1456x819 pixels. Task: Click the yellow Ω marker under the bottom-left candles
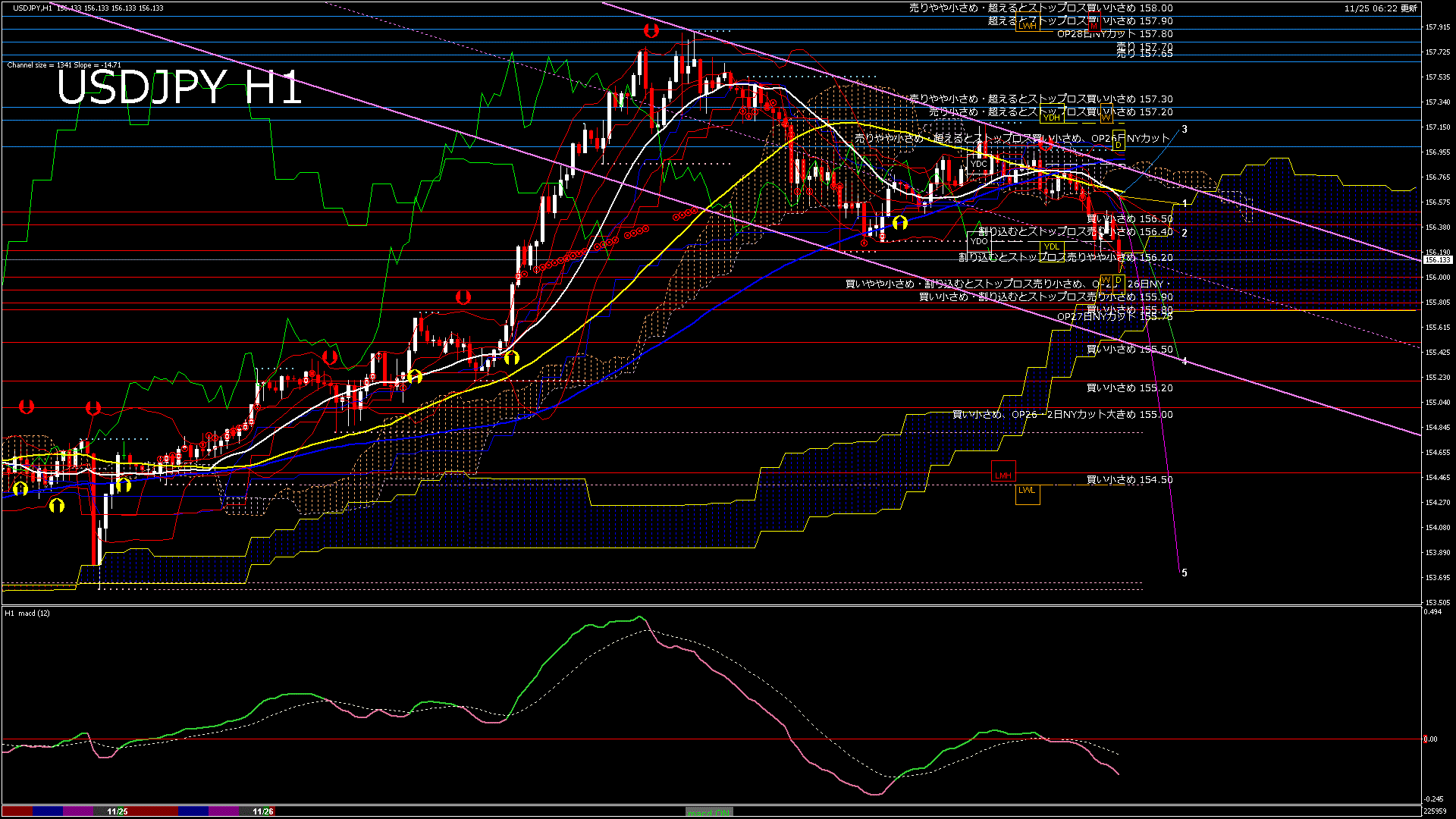click(57, 504)
